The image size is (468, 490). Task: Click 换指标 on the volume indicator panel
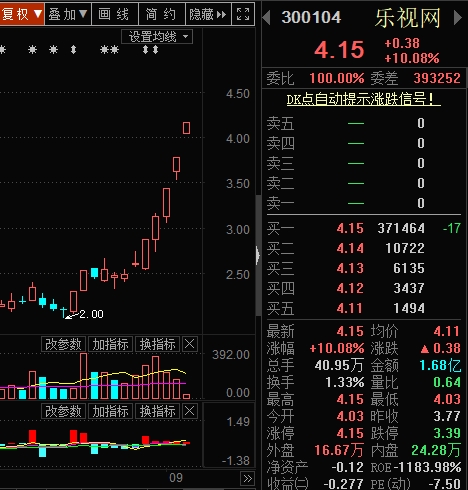point(157,344)
